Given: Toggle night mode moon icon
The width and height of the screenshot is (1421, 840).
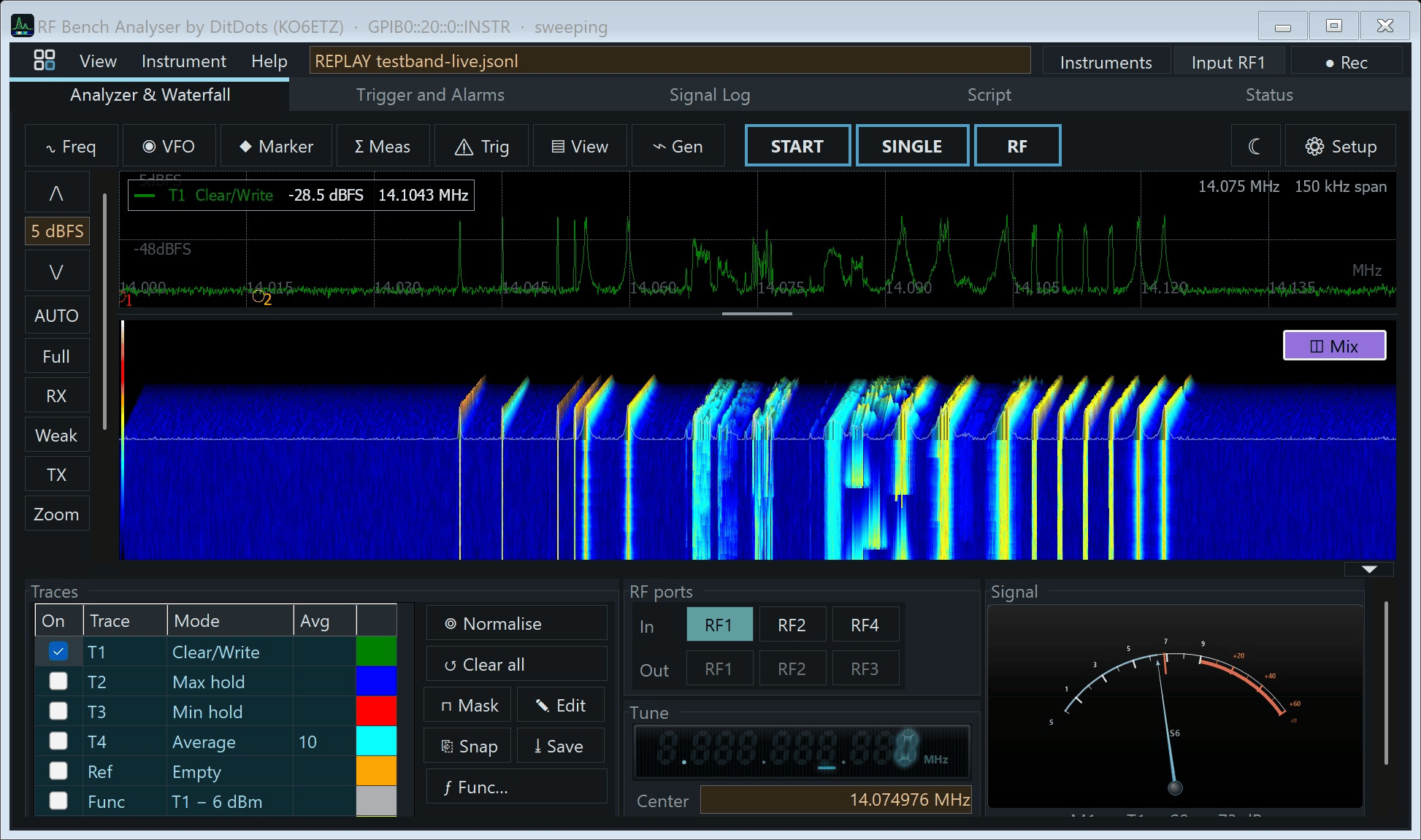Looking at the screenshot, I should tap(1255, 146).
